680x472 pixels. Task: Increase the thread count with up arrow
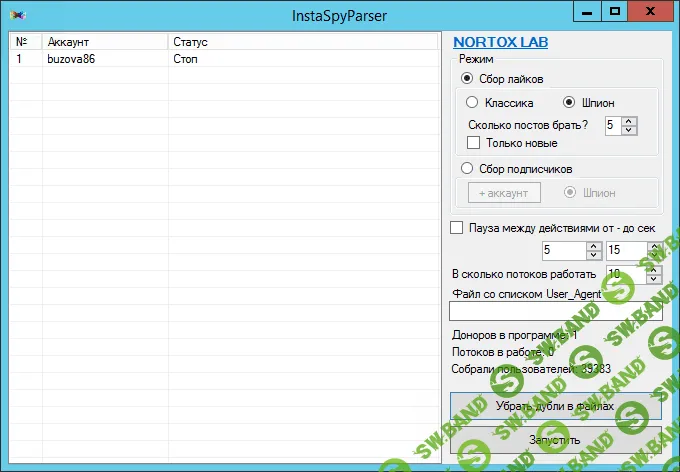654,270
